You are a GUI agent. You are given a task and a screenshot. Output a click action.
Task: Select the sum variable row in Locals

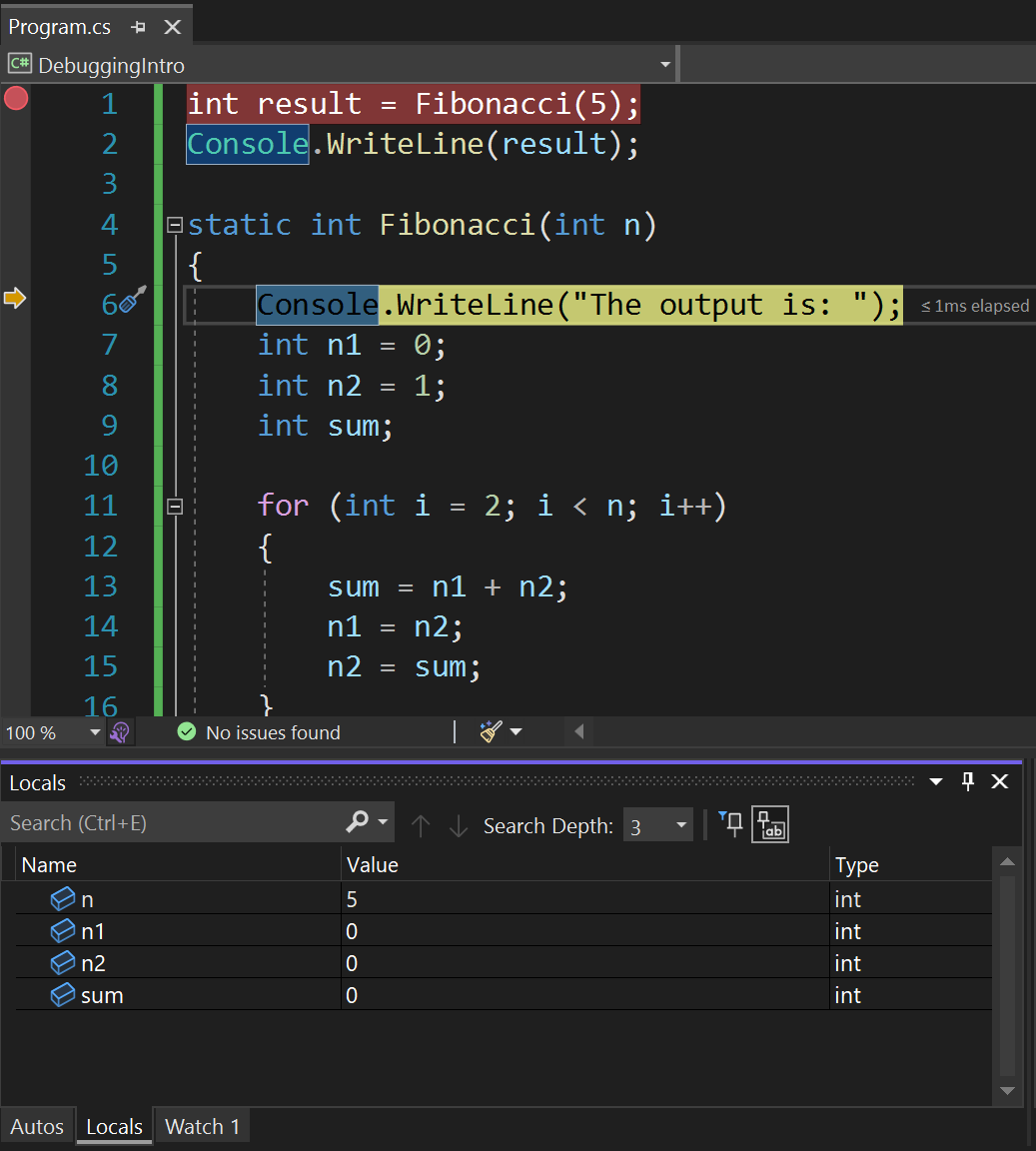pos(504,995)
